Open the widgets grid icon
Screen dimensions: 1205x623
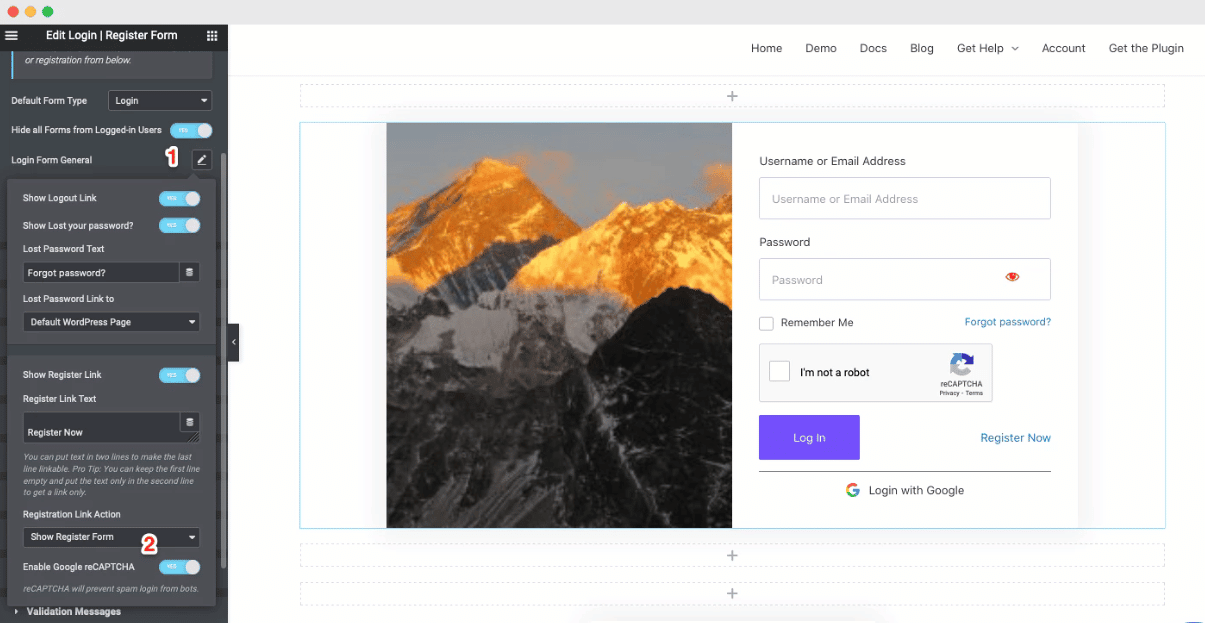pos(212,35)
